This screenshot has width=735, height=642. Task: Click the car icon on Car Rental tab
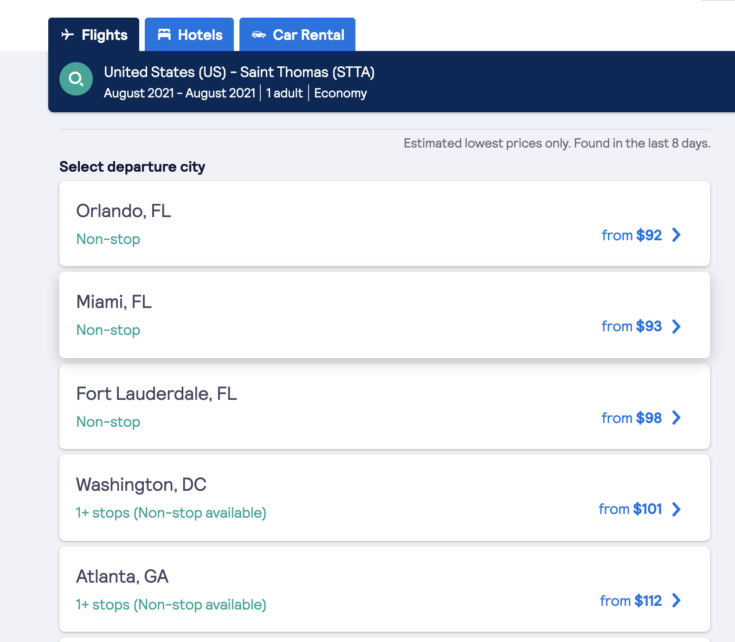click(259, 35)
